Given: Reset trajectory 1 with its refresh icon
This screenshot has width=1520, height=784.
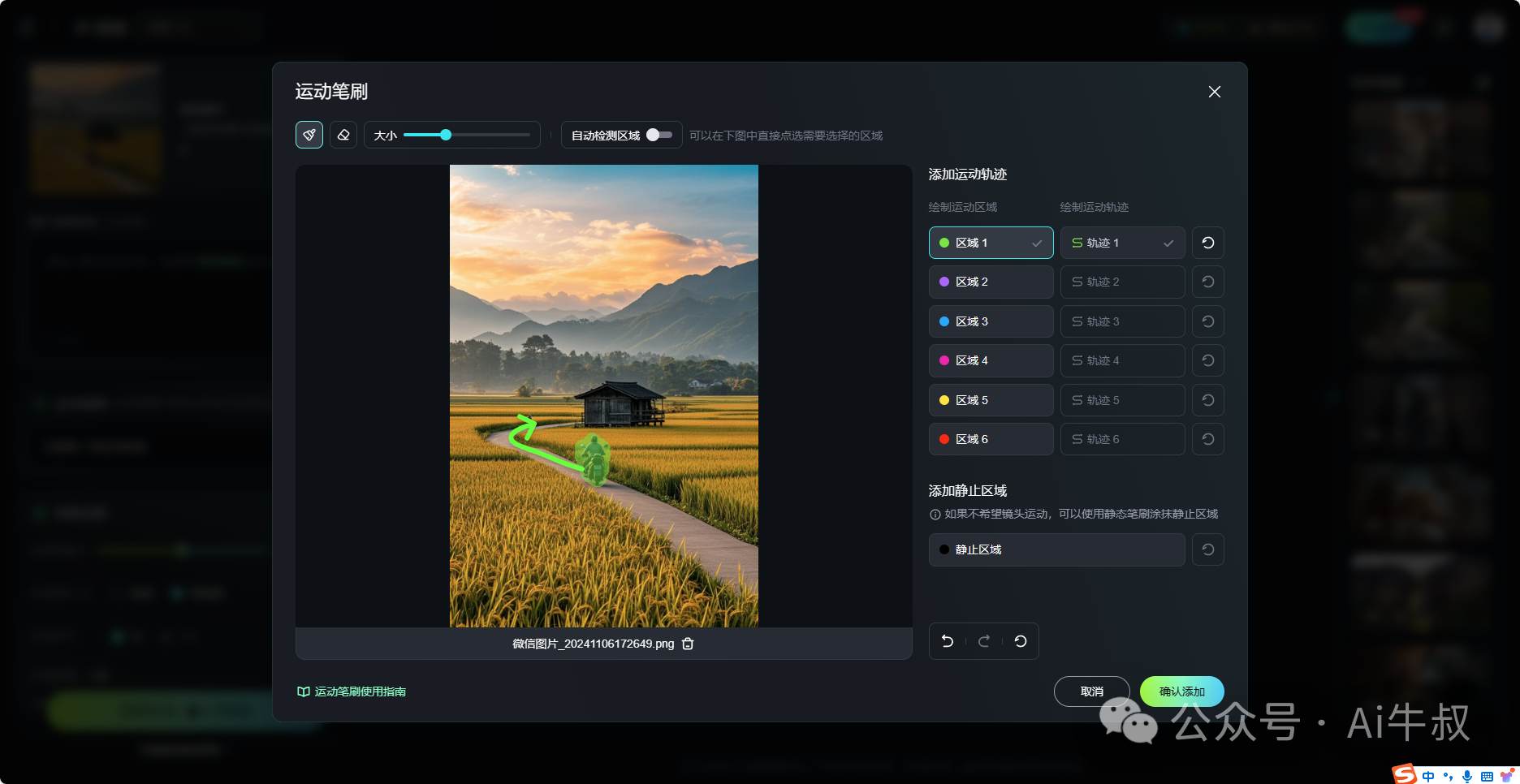Looking at the screenshot, I should 1207,243.
